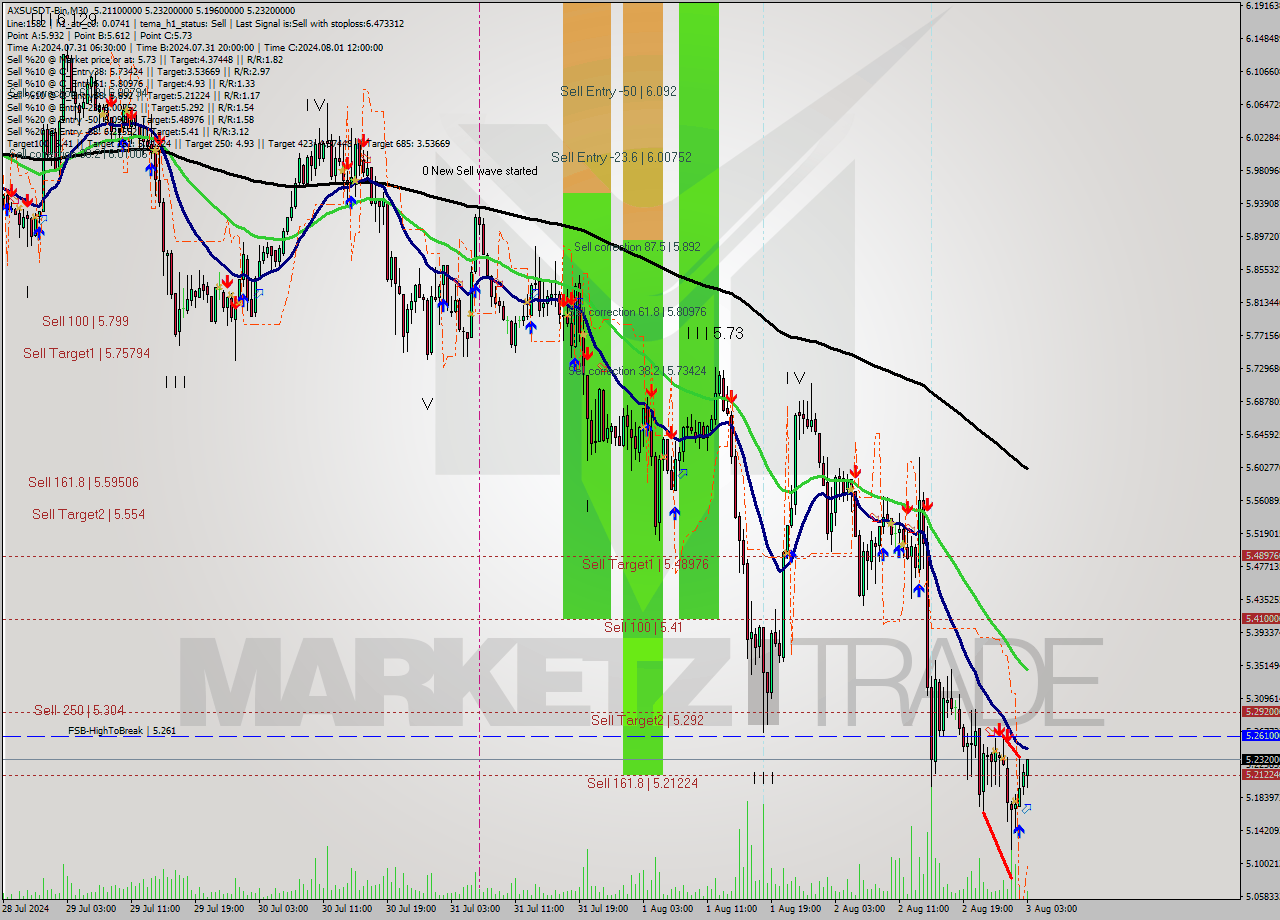Click the '1 Aug 11:00' time label
This screenshot has width=1280, height=920.
[730, 909]
